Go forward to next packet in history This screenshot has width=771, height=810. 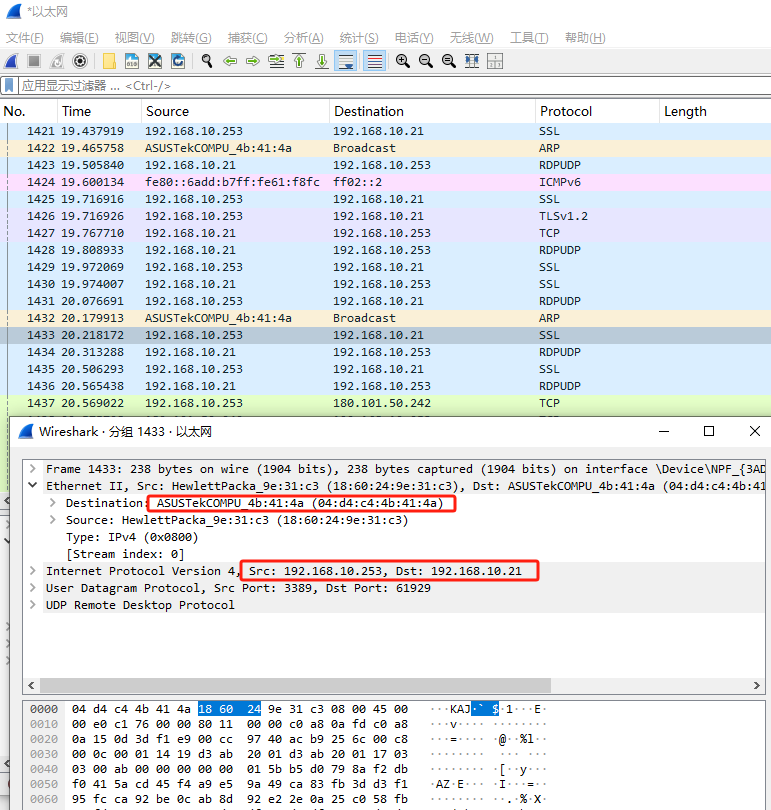[253, 61]
